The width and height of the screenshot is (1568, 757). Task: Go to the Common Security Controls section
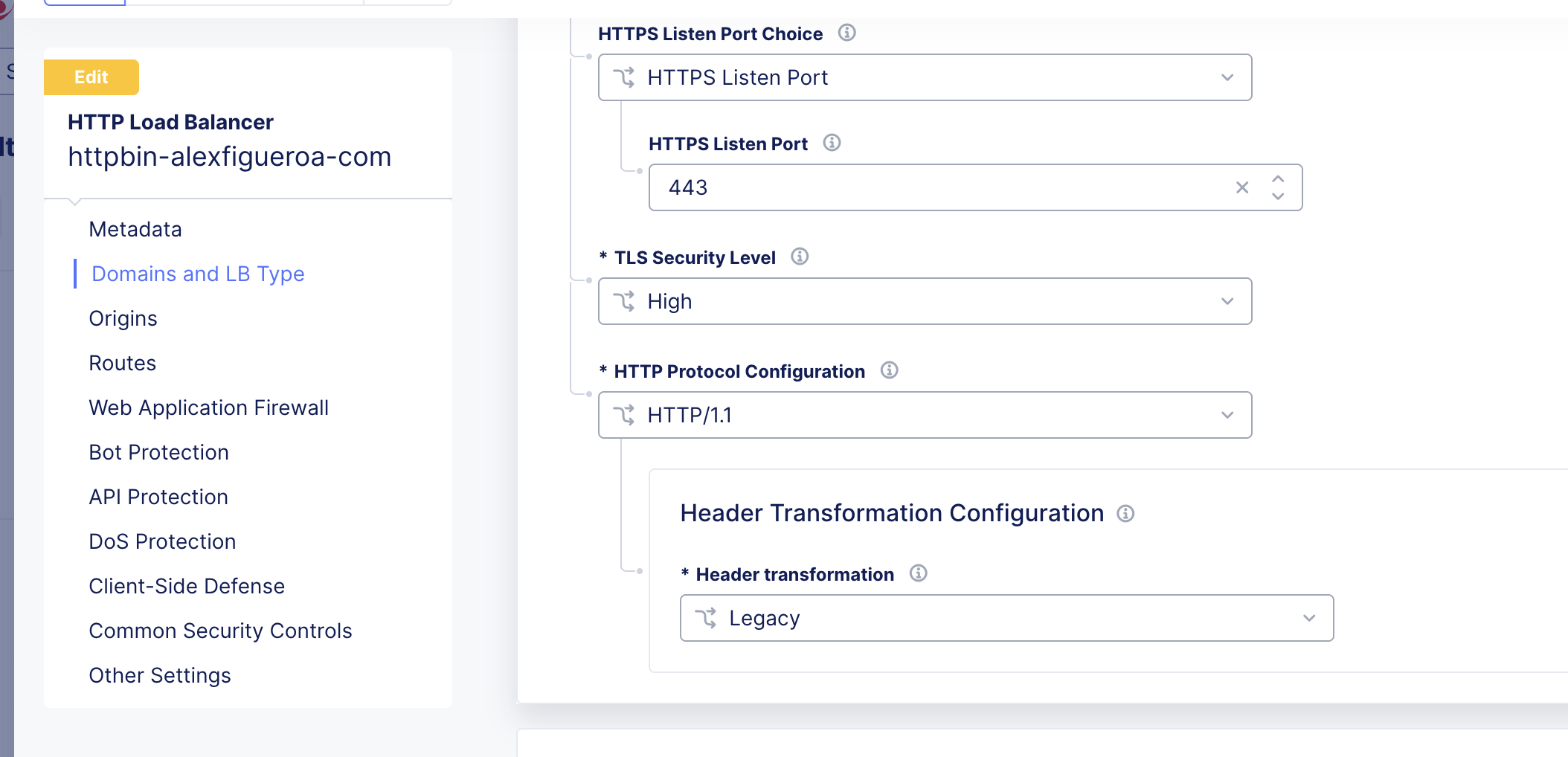click(220, 631)
